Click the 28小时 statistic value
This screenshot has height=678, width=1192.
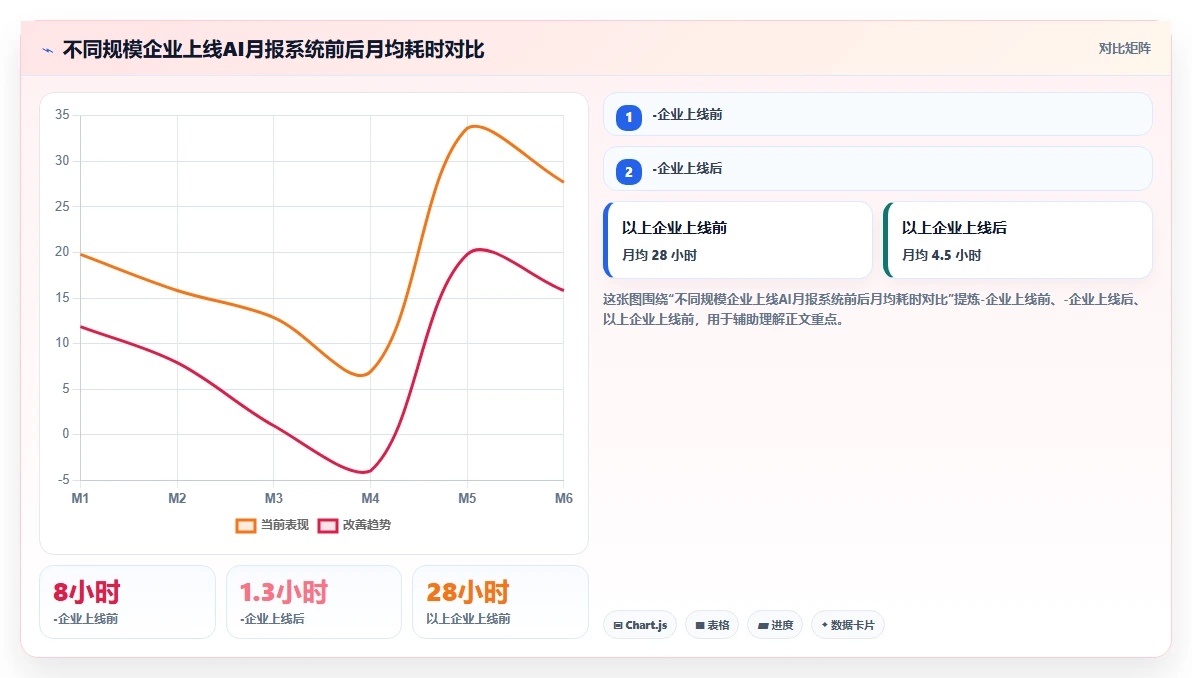click(x=468, y=592)
